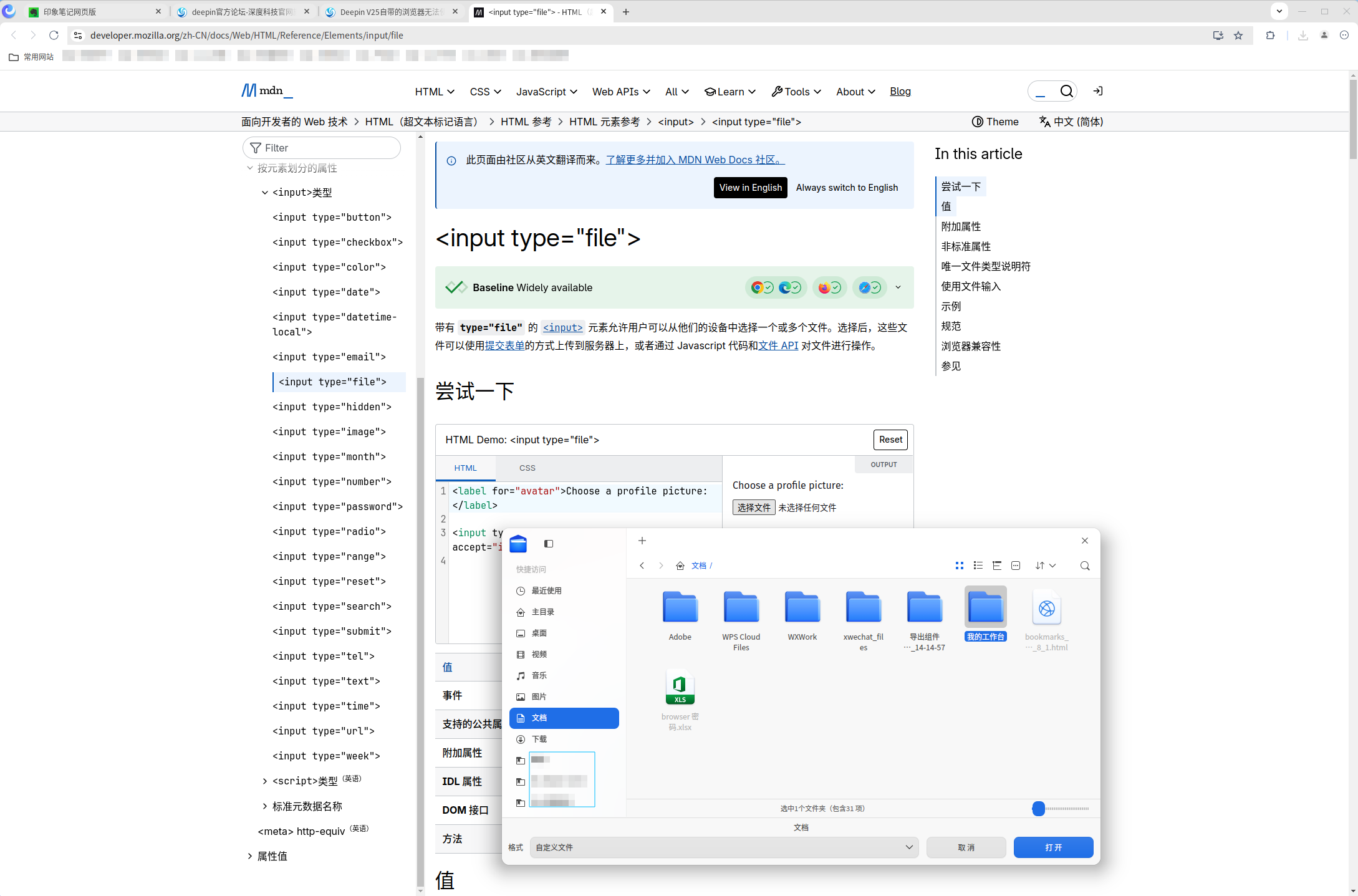Select the WXWork folder
The image size is (1358, 896).
click(x=802, y=615)
